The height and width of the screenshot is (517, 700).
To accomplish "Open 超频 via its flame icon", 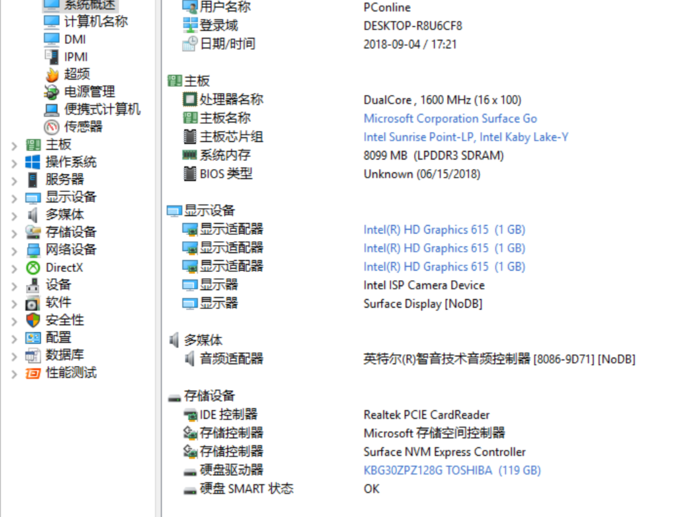I will 52,74.
